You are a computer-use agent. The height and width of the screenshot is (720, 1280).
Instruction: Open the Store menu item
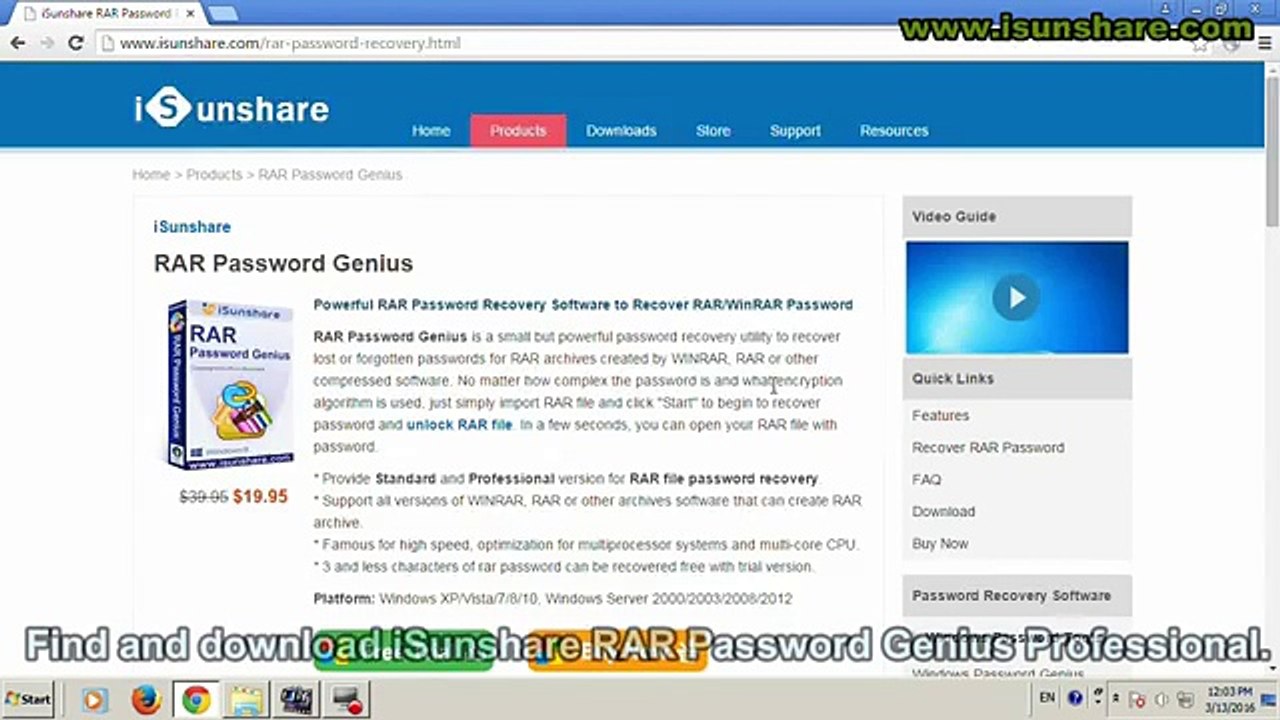pyautogui.click(x=713, y=131)
